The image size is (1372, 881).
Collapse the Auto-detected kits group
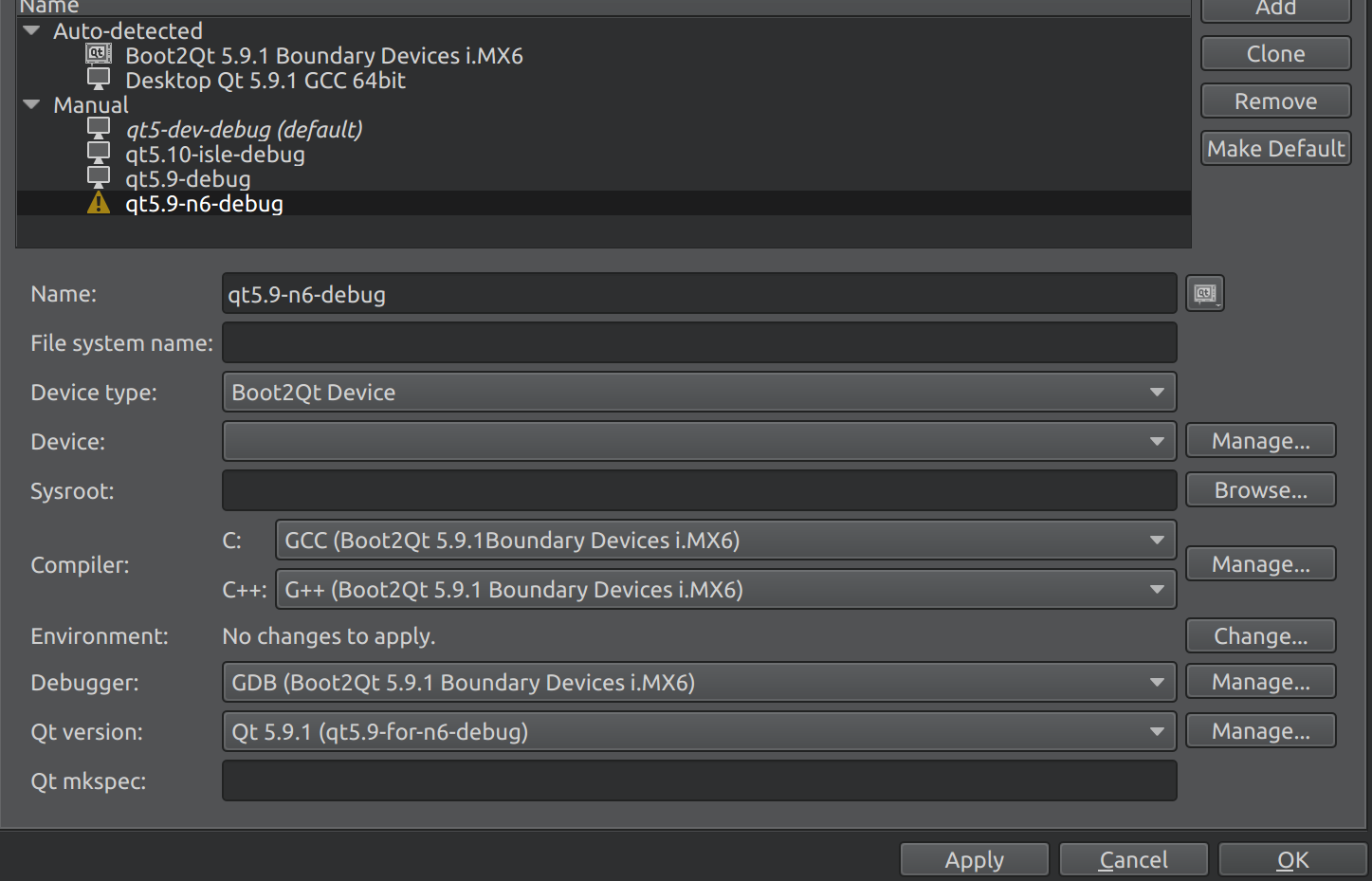click(31, 31)
